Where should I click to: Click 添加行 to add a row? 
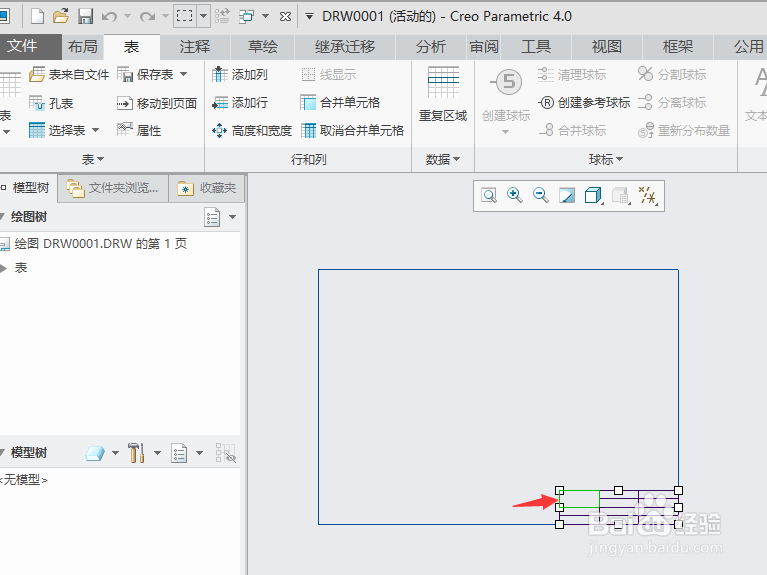[240, 103]
